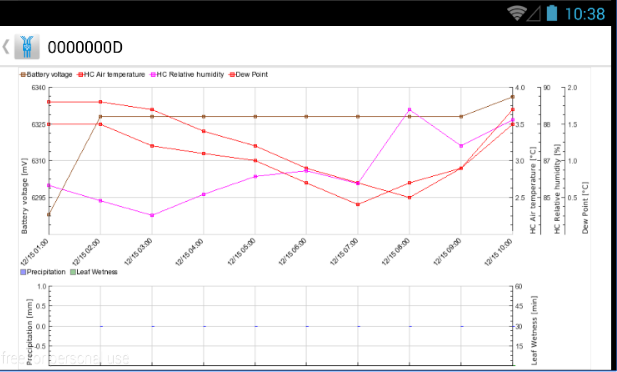Tap the magenta humidity point at 09:00
Image resolution: width=617 pixels, height=372 pixels.
point(461,146)
